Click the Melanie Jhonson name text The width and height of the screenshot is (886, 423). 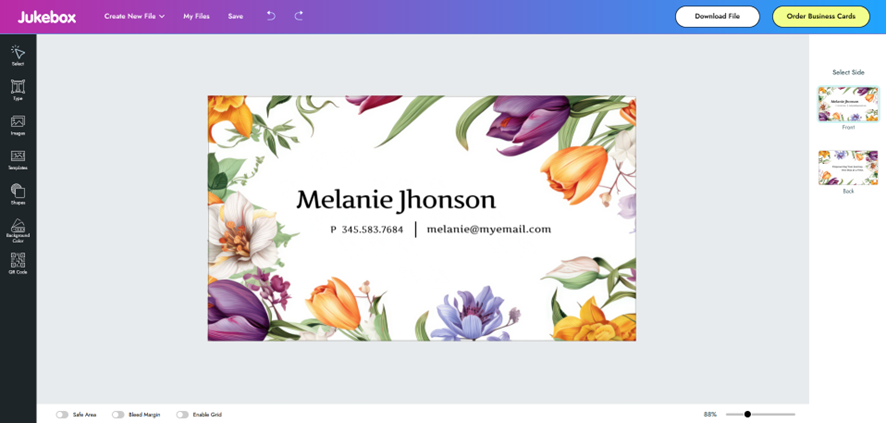[396, 199]
